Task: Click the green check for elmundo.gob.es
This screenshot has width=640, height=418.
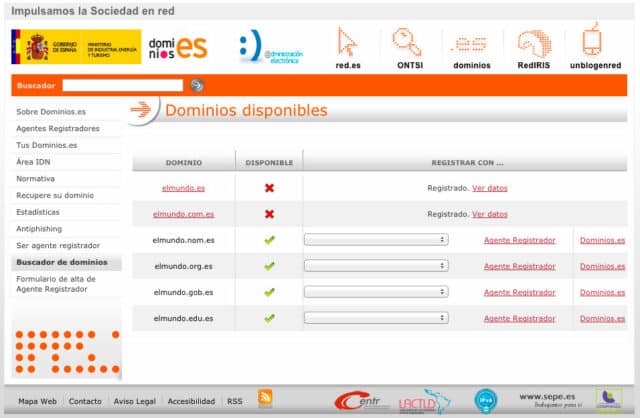Action: pyautogui.click(x=269, y=292)
